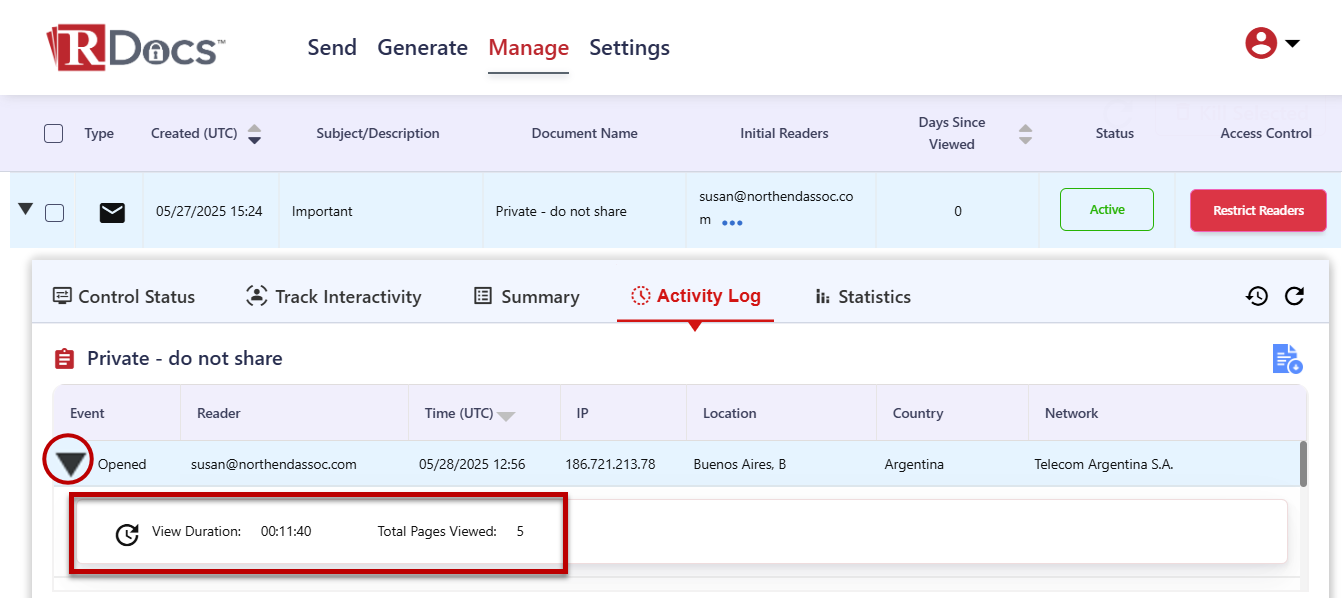
Task: Open the Settings menu
Action: click(x=629, y=47)
